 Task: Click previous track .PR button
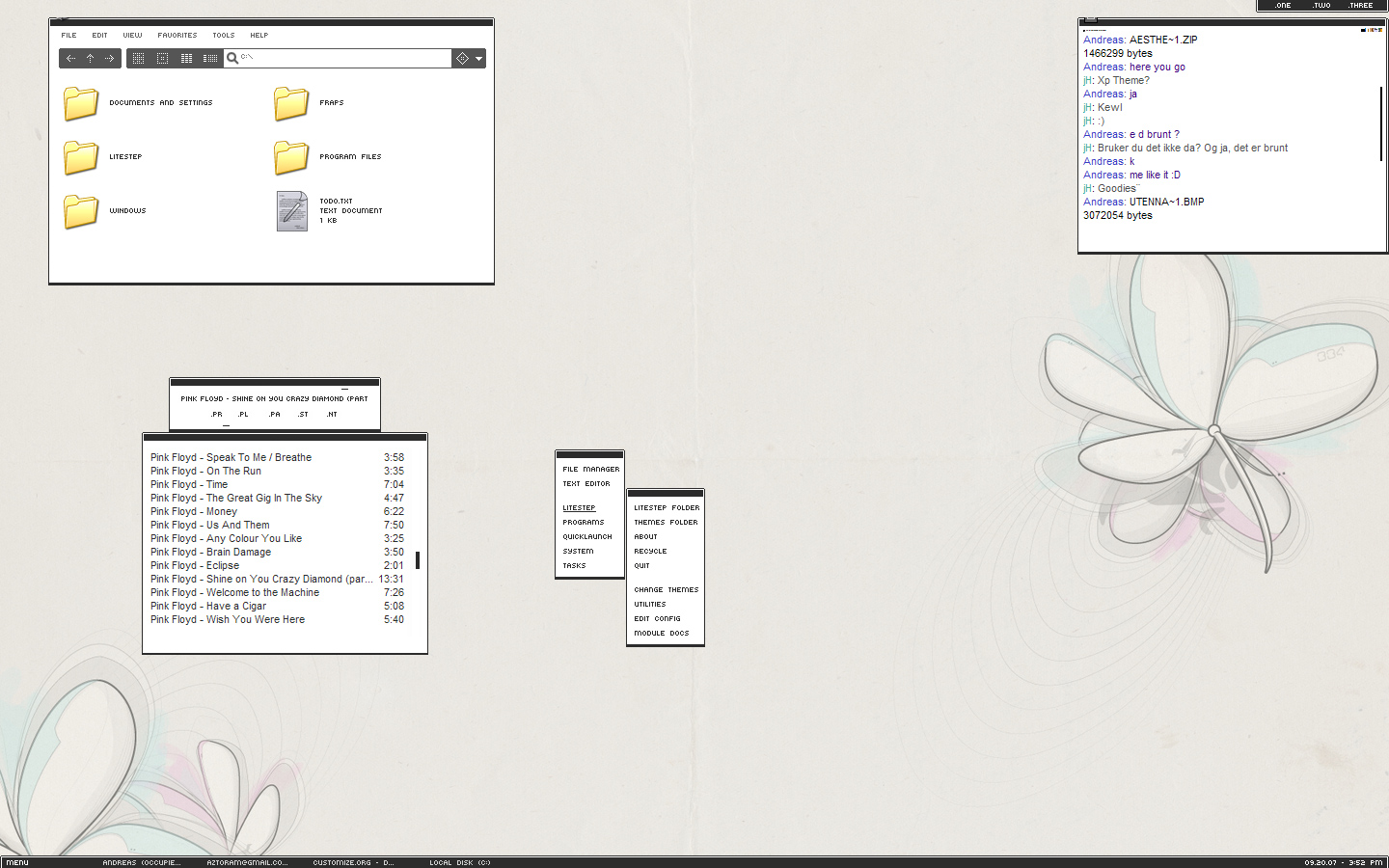point(217,414)
